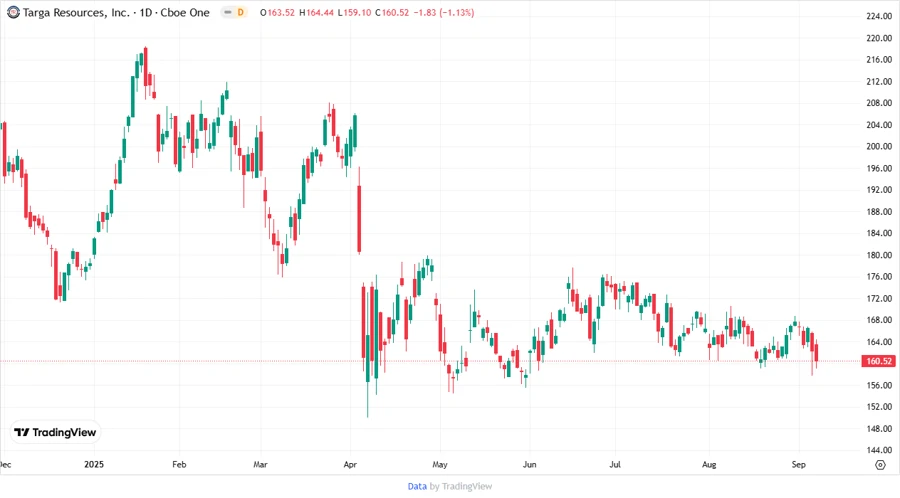Viewport: 900px width, 498px height.
Task: Open chart settings gear icon
Action: [x=880, y=465]
